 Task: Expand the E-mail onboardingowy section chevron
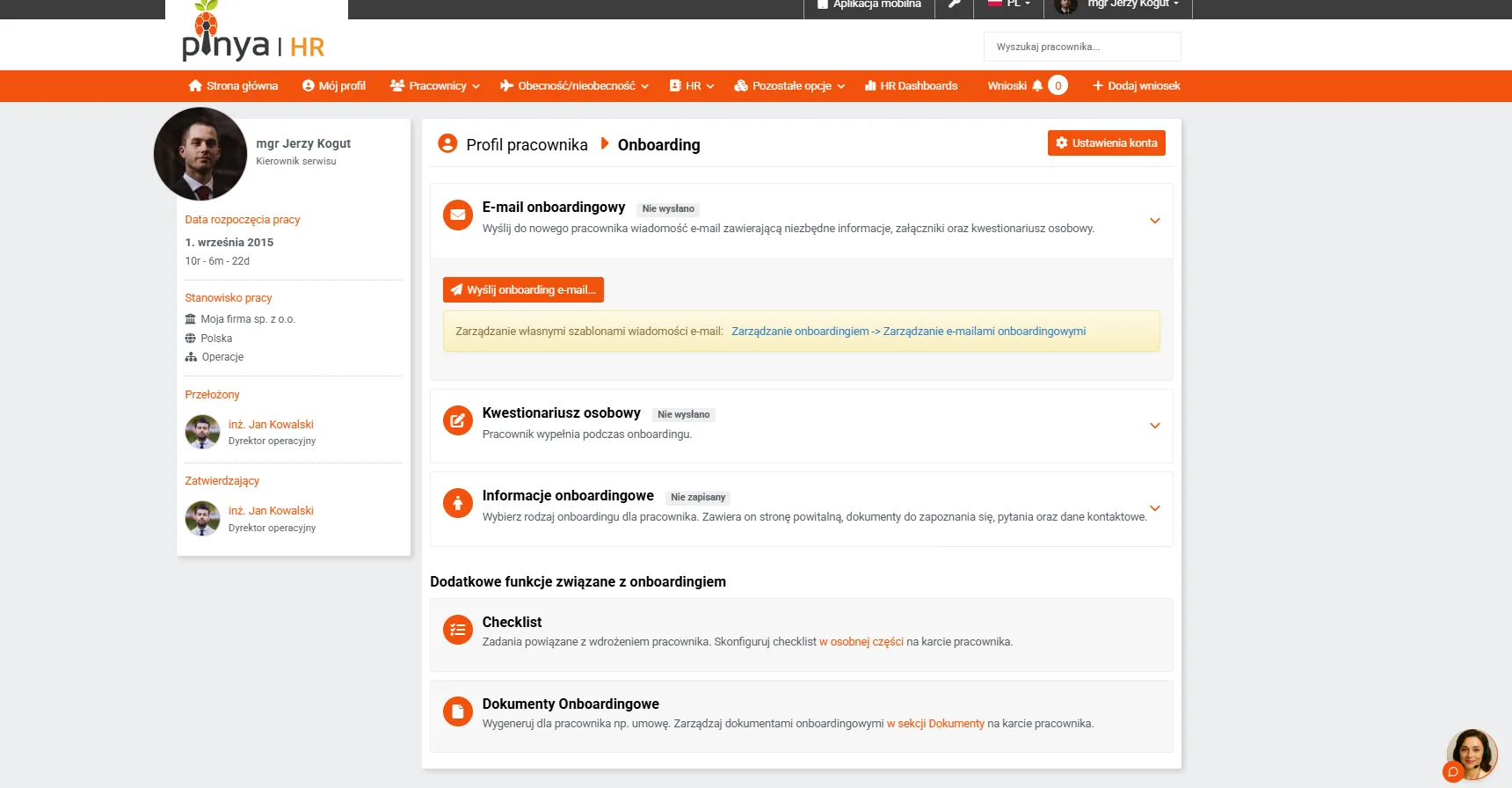(x=1155, y=221)
